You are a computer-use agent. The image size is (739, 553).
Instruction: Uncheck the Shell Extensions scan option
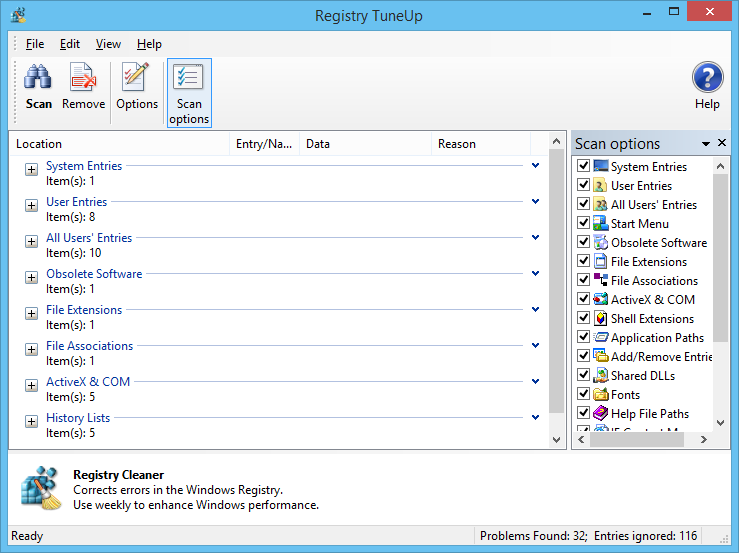[x=583, y=318]
